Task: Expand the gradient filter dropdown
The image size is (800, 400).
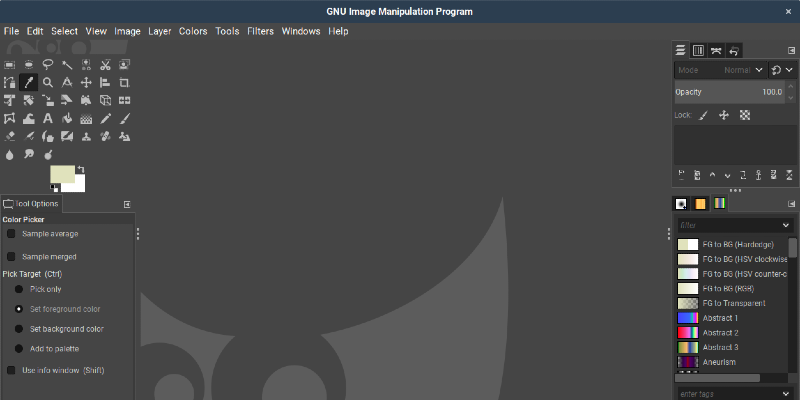Action: point(786,225)
